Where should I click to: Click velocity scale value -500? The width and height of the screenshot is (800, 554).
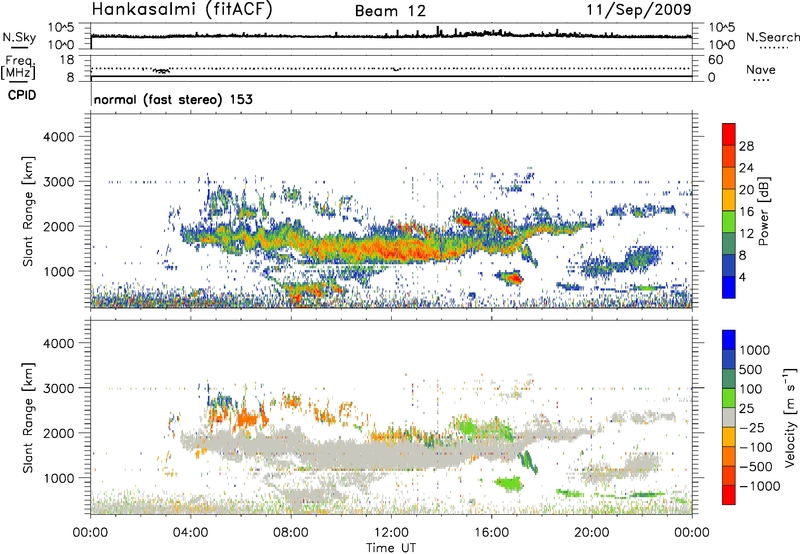pyautogui.click(x=756, y=466)
